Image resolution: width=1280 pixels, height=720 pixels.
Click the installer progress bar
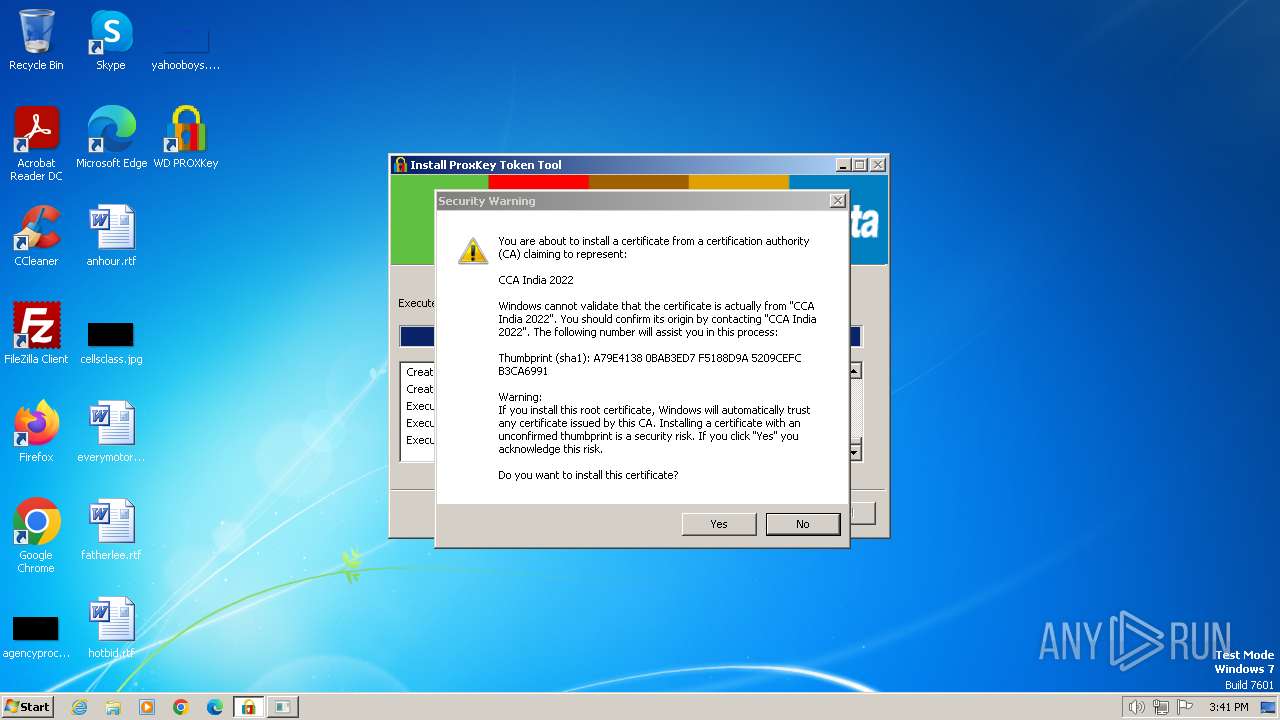[630, 336]
